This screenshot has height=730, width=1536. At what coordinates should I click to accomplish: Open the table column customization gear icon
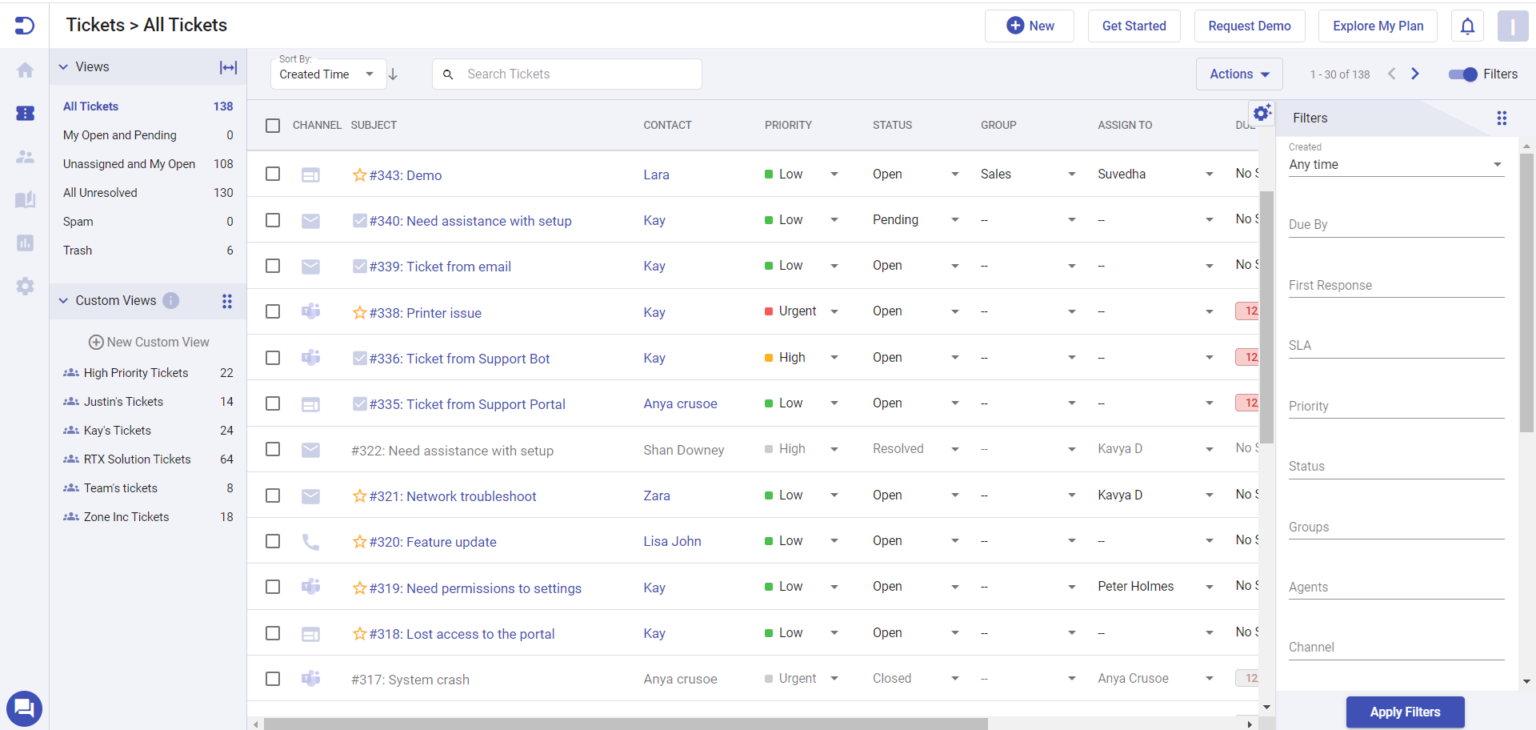(x=1261, y=113)
